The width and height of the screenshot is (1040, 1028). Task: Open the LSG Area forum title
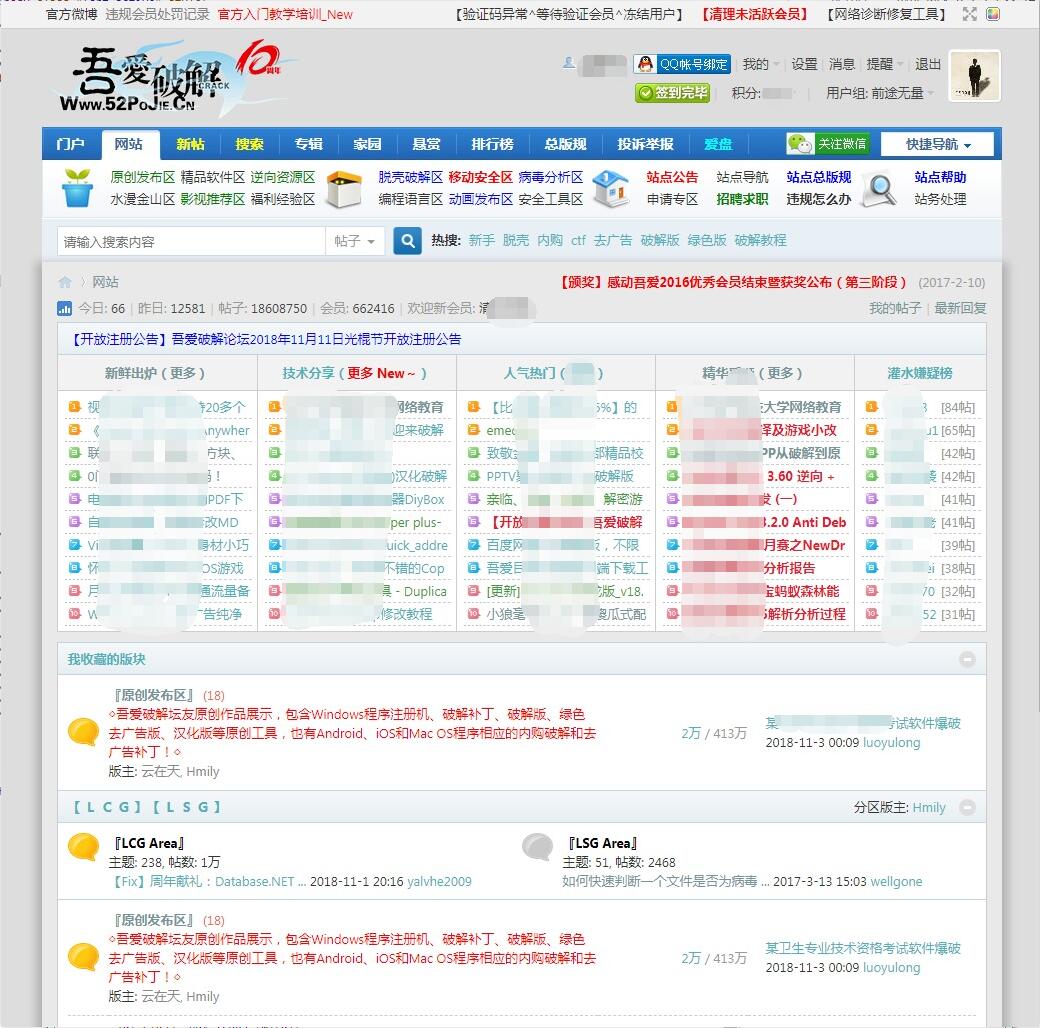pyautogui.click(x=603, y=844)
